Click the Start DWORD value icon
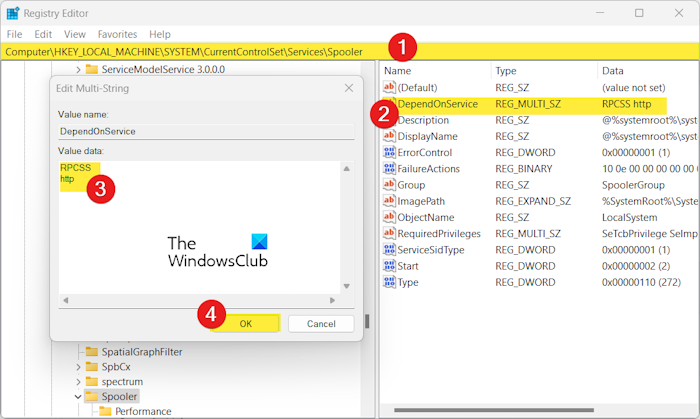This screenshot has width=700, height=419. pos(389,266)
